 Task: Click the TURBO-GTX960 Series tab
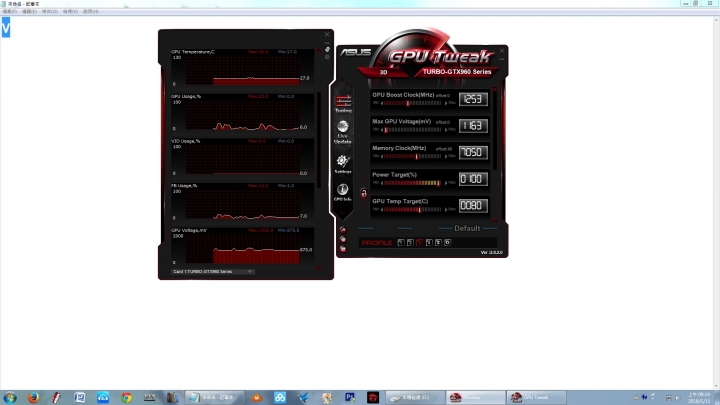[x=457, y=72]
